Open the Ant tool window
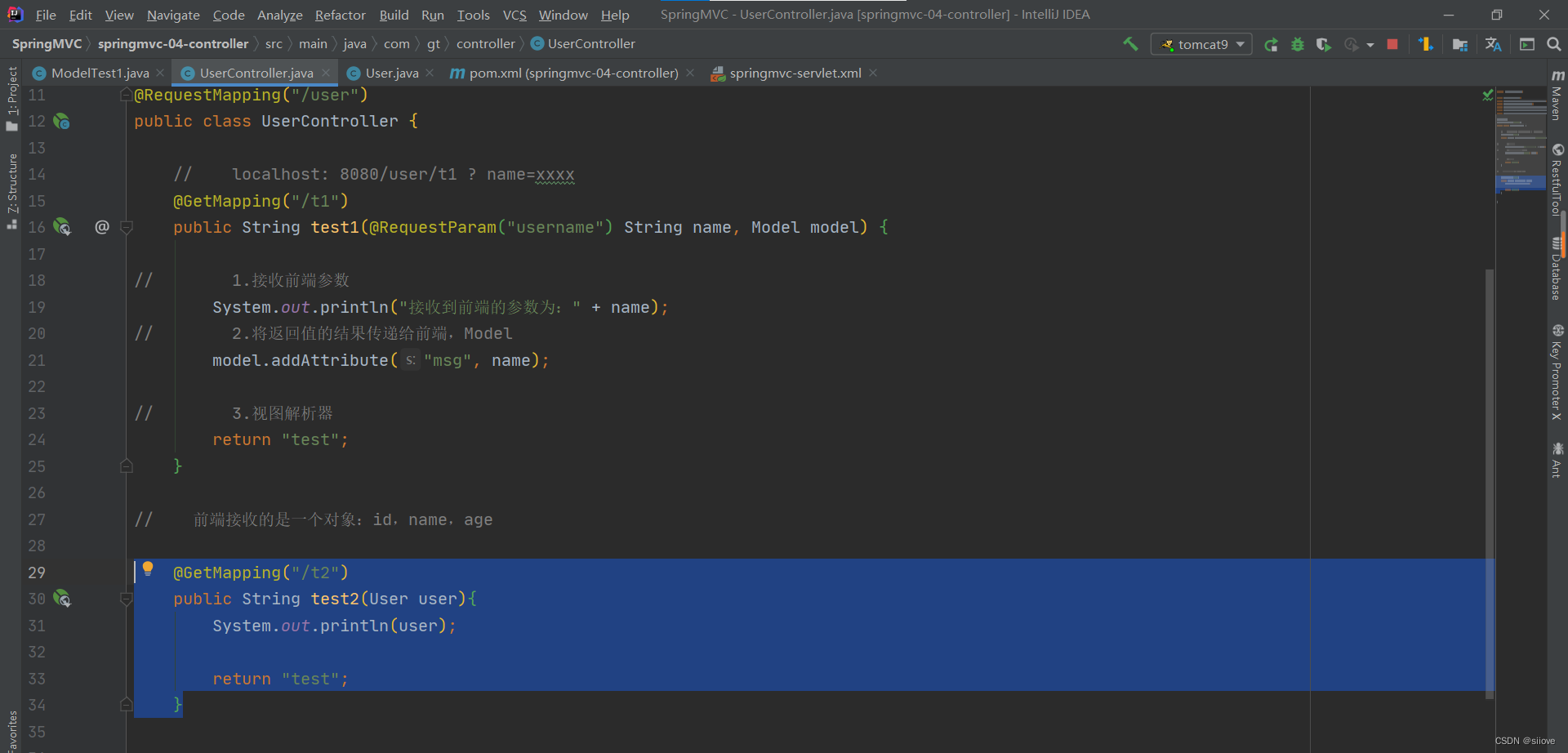Image resolution: width=1568 pixels, height=753 pixels. point(1557,457)
